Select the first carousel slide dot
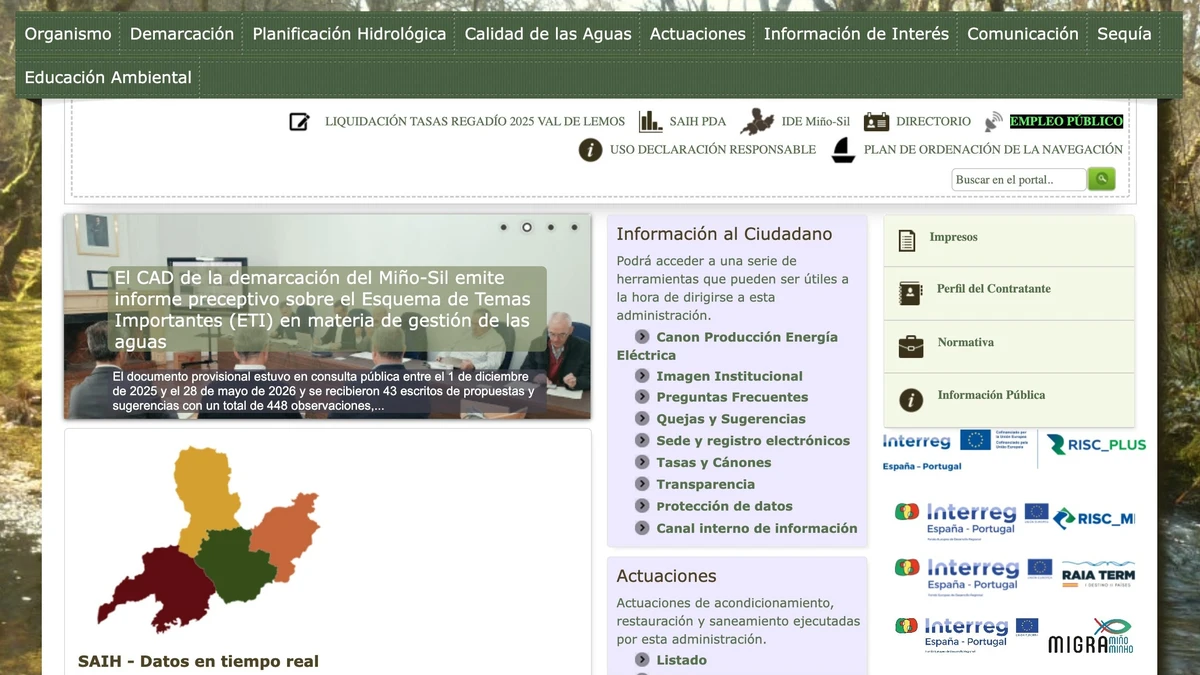 point(503,227)
